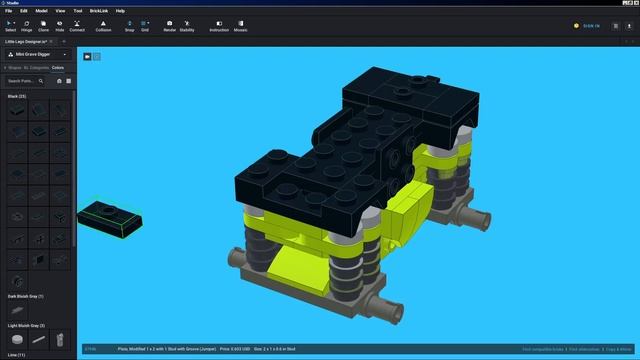Open the Model menu

[41, 11]
